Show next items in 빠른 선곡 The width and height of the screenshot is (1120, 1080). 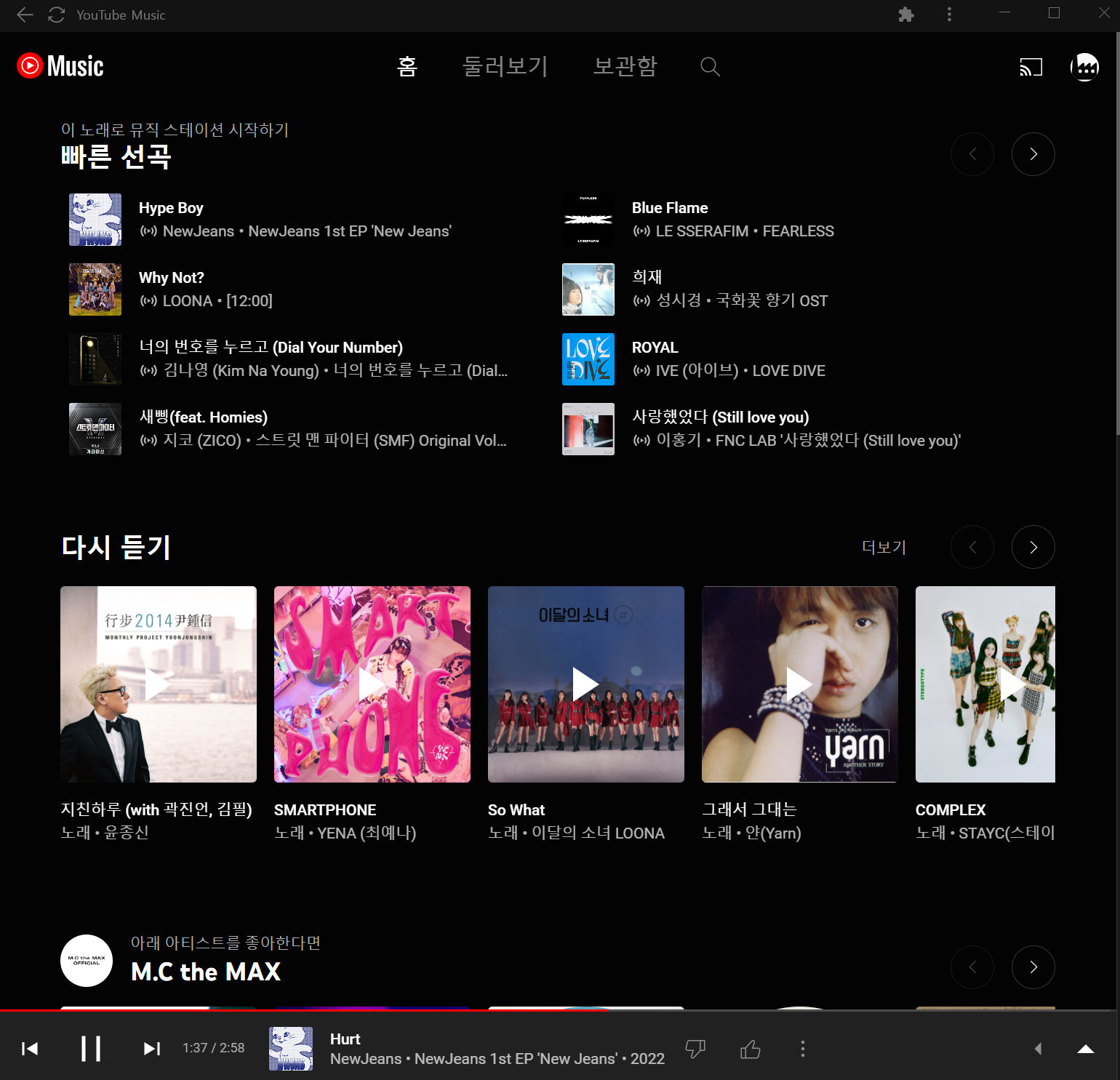(x=1033, y=154)
